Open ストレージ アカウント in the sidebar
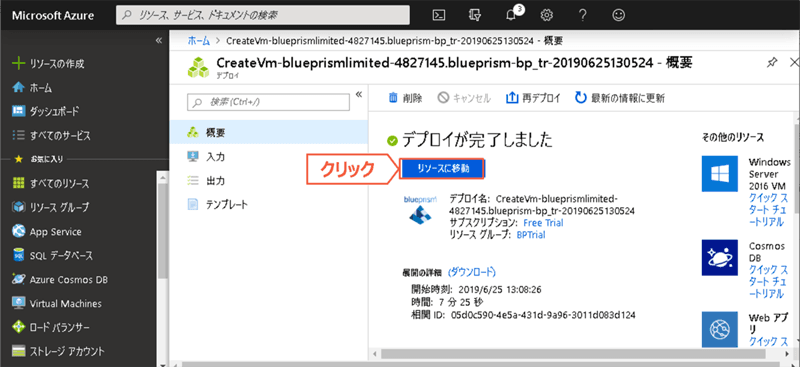 (59, 351)
